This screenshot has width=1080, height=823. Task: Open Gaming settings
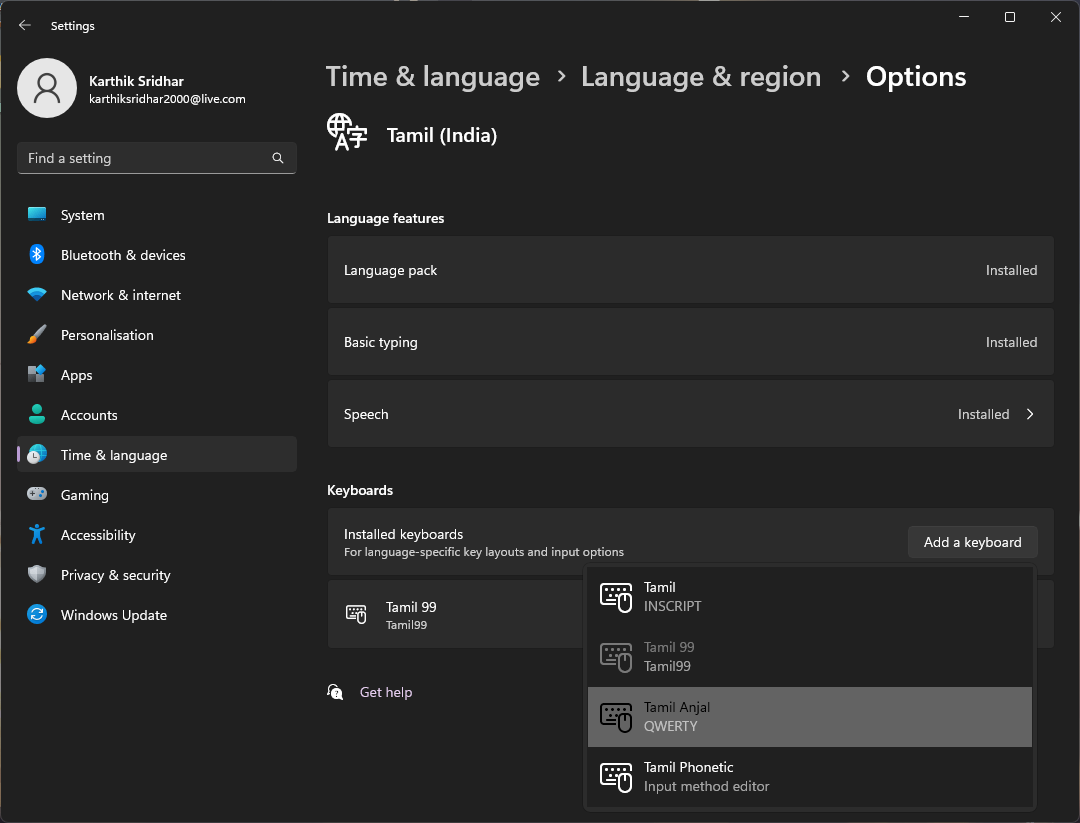tap(84, 494)
